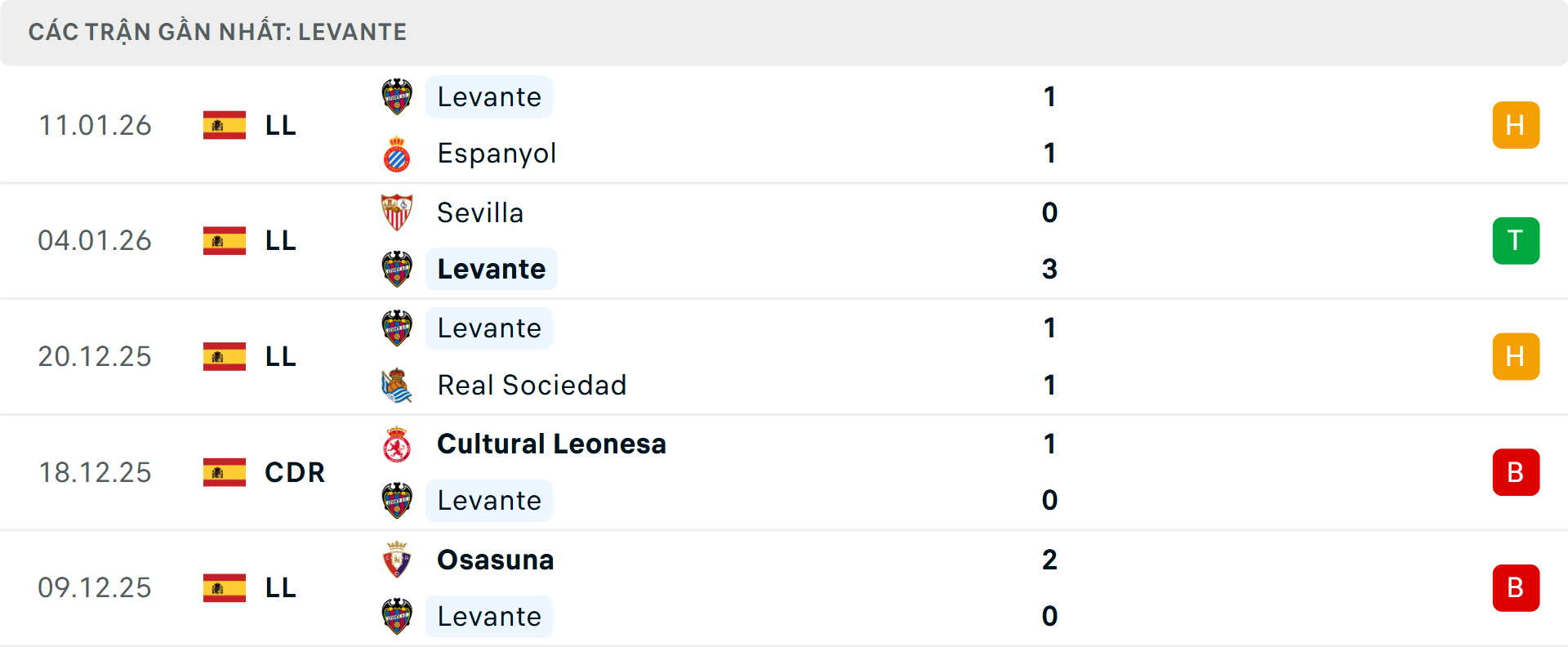
Task: Click red B badge for Osasuna match
Action: pyautogui.click(x=1516, y=587)
